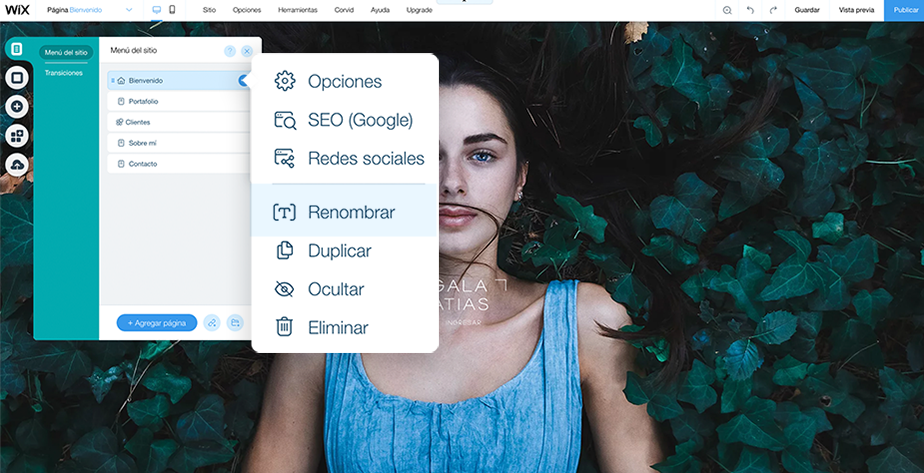Screen dimensions: 924x473
Task: Select the Sobre mí page
Action: pyautogui.click(x=179, y=143)
